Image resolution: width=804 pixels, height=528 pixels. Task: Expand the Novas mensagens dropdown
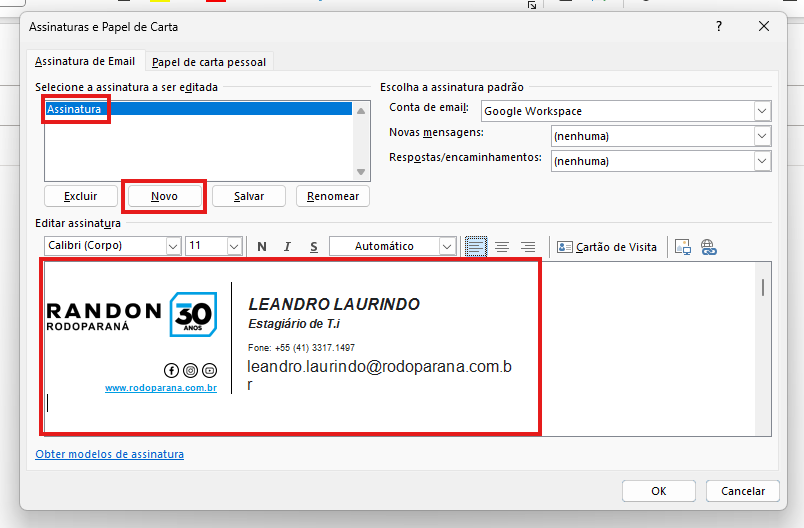[x=762, y=136]
